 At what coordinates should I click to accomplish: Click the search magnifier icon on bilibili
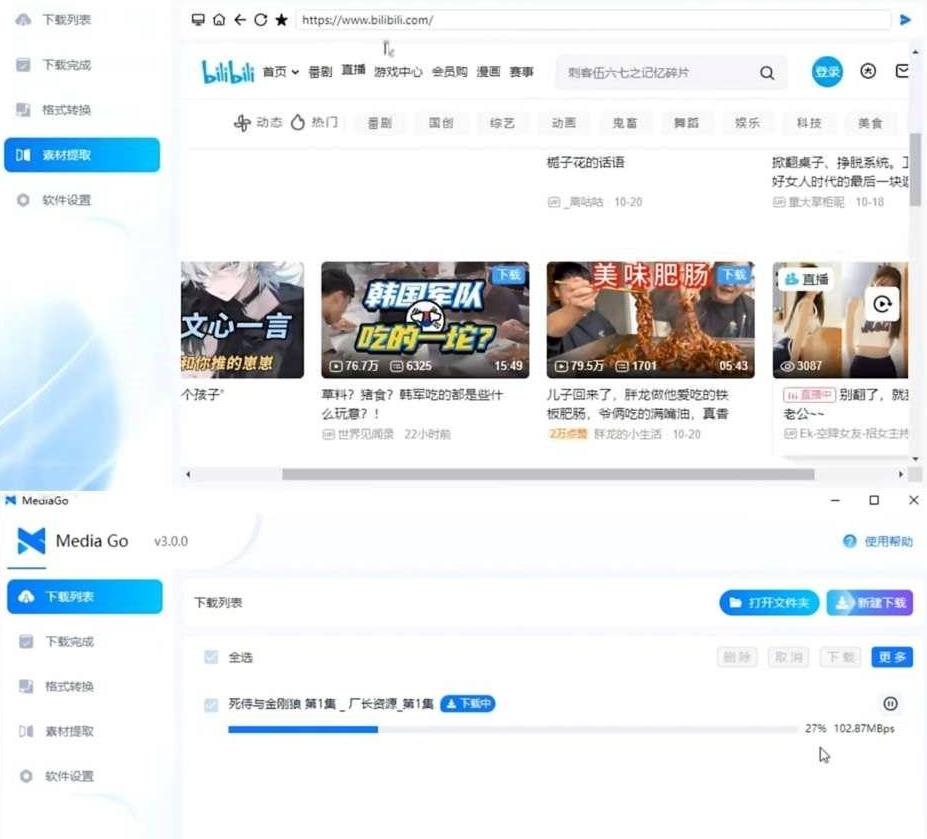[767, 73]
